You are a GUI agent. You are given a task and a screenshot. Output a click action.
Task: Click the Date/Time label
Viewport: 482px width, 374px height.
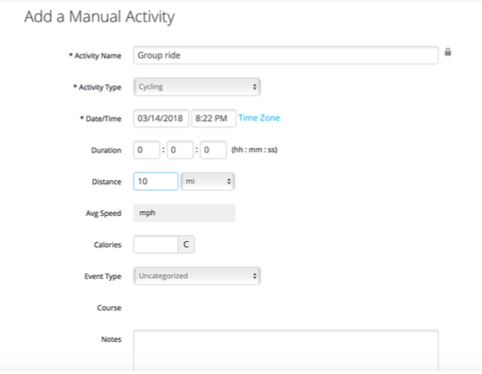[x=101, y=119]
